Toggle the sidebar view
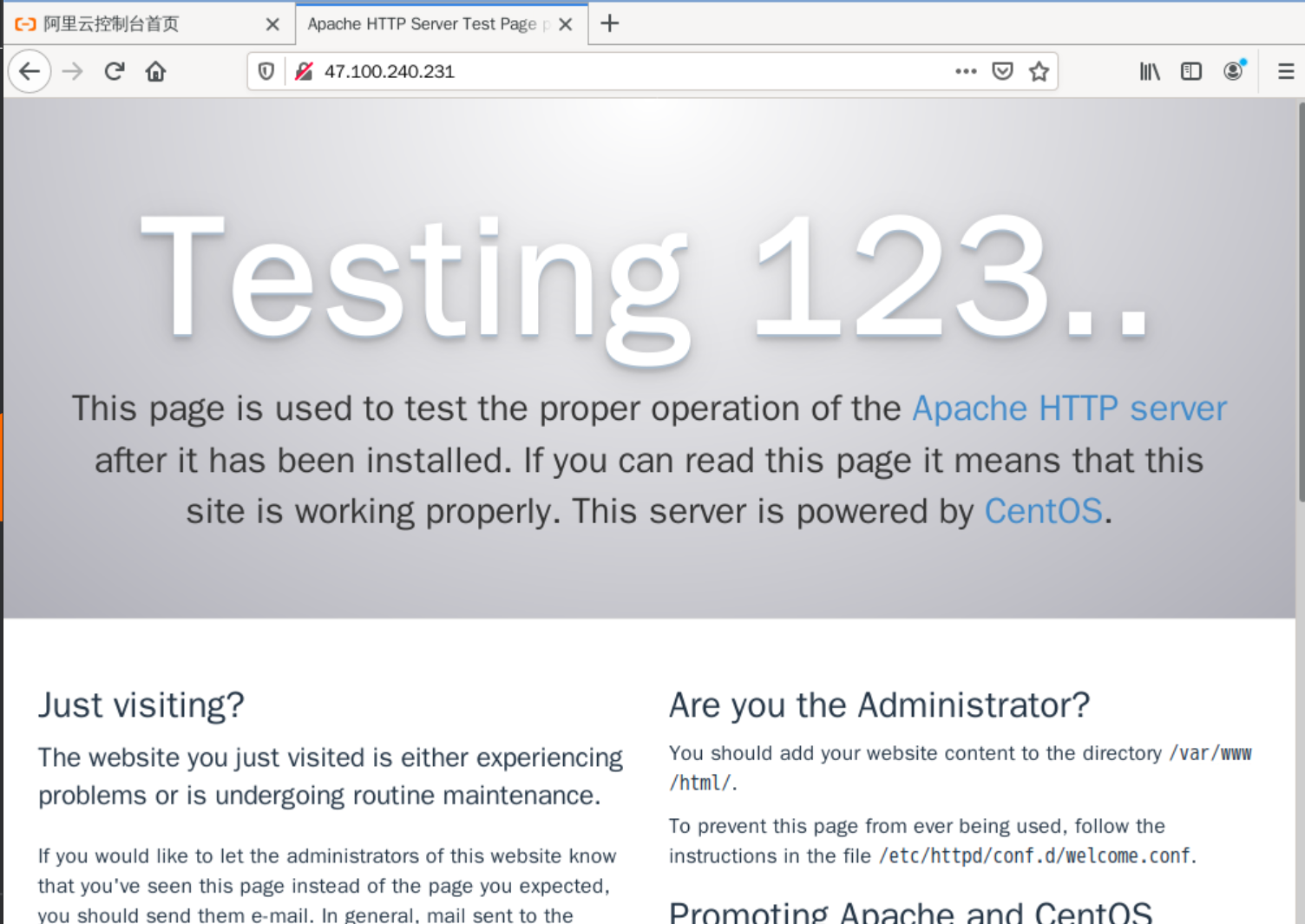The width and height of the screenshot is (1305, 924). coord(1191,71)
